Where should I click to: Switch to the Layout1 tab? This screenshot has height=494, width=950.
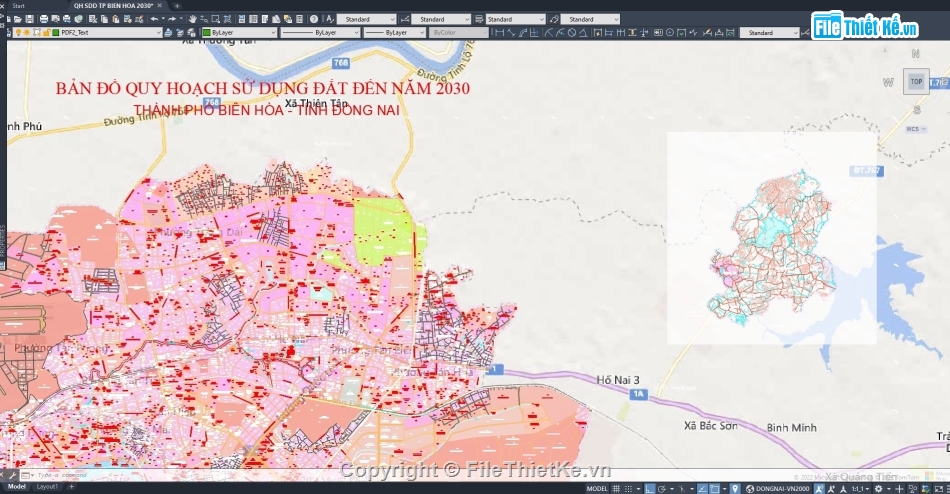coord(47,487)
